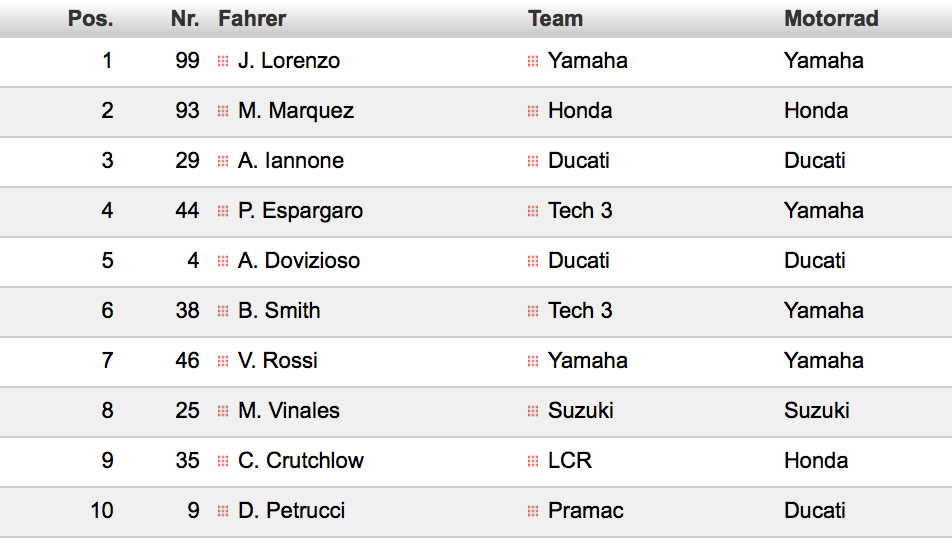
Task: Click the icon beside LCR team
Action: (533, 461)
